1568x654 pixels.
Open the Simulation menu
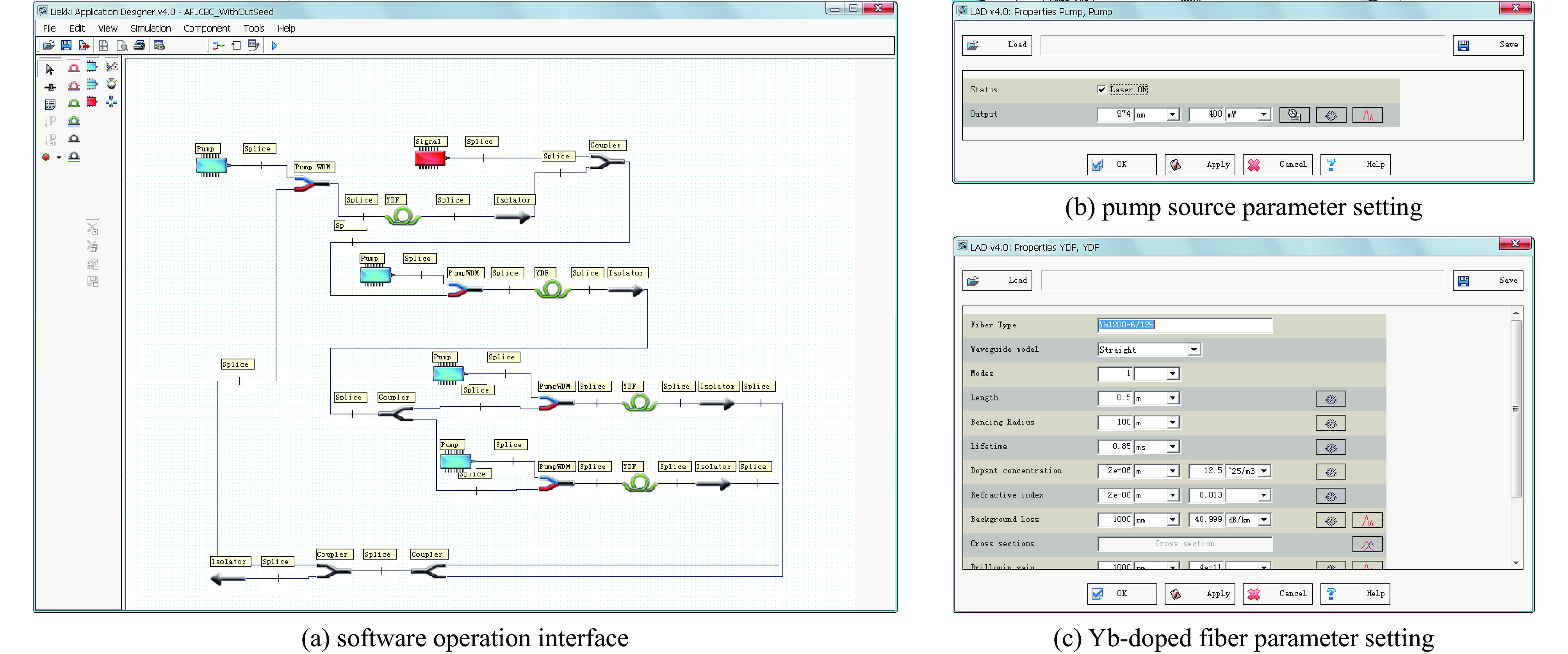[x=150, y=28]
